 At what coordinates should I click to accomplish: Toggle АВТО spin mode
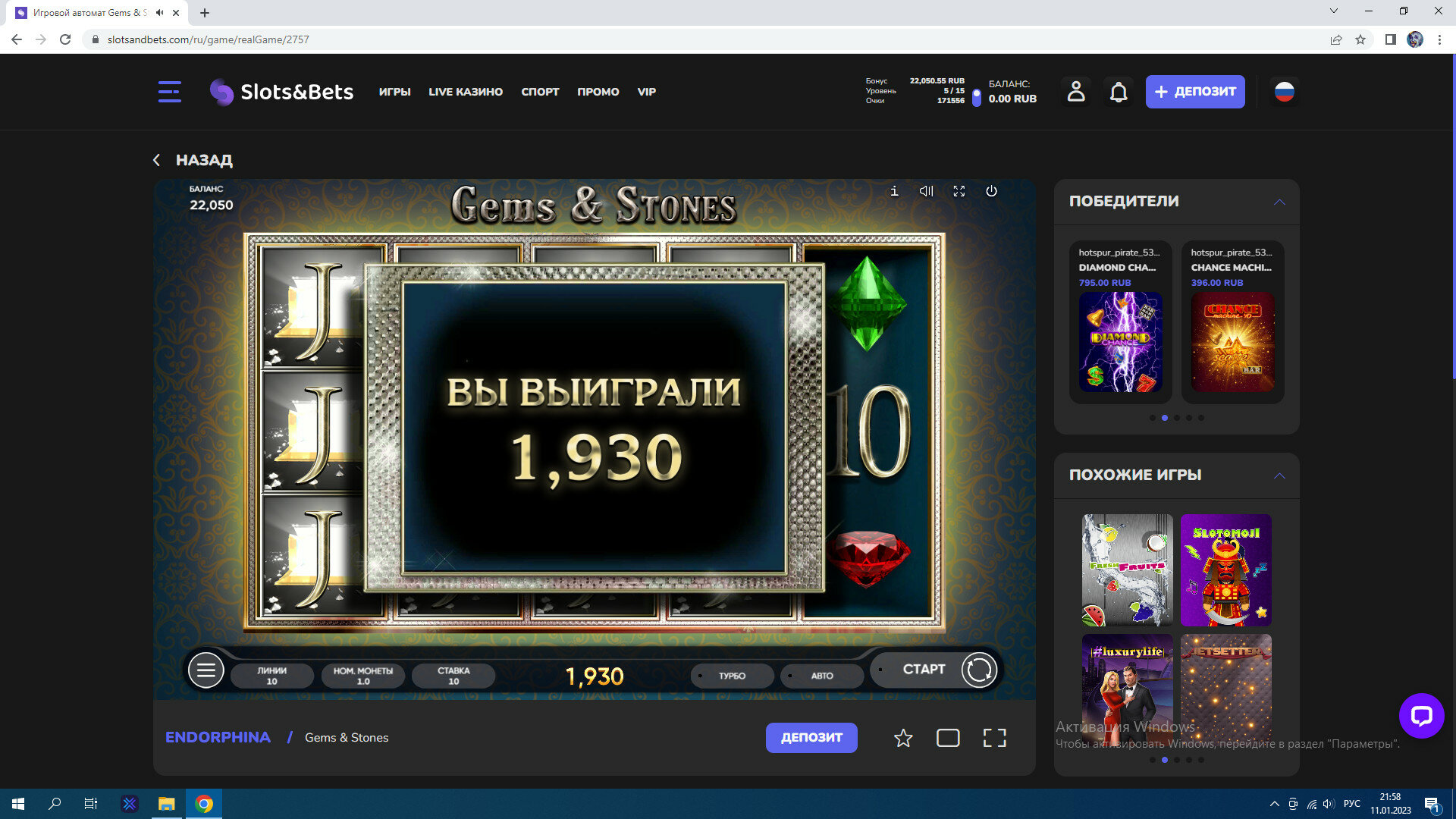[821, 676]
